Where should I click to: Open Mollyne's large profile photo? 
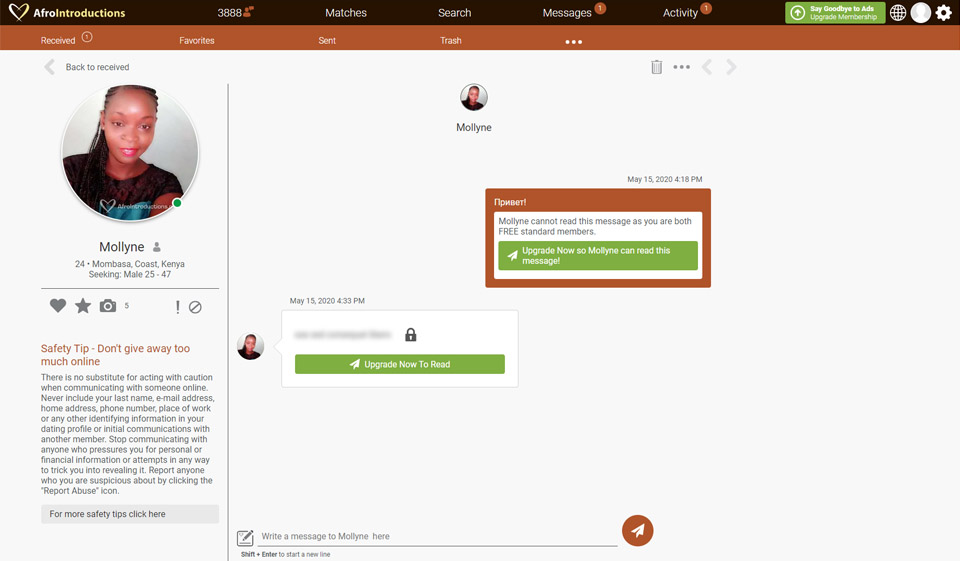point(130,153)
